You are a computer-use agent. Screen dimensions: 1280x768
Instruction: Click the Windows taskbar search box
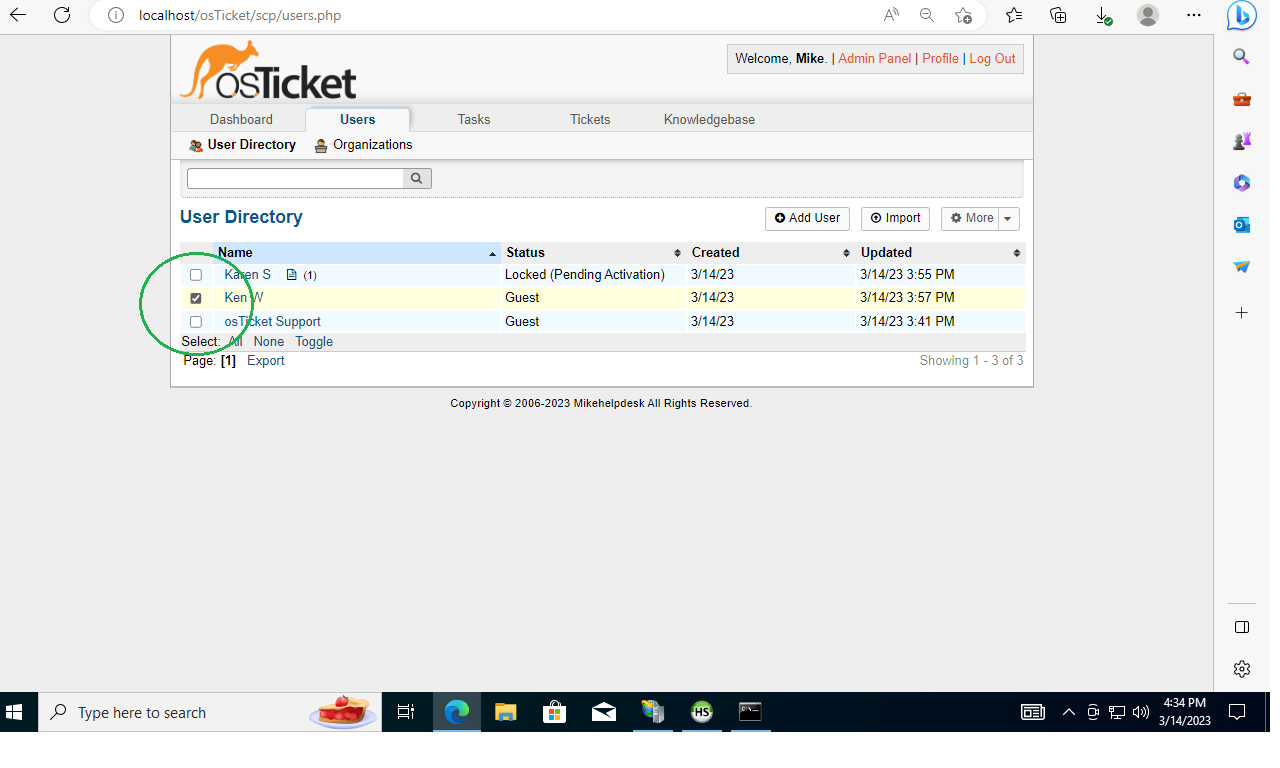[211, 712]
